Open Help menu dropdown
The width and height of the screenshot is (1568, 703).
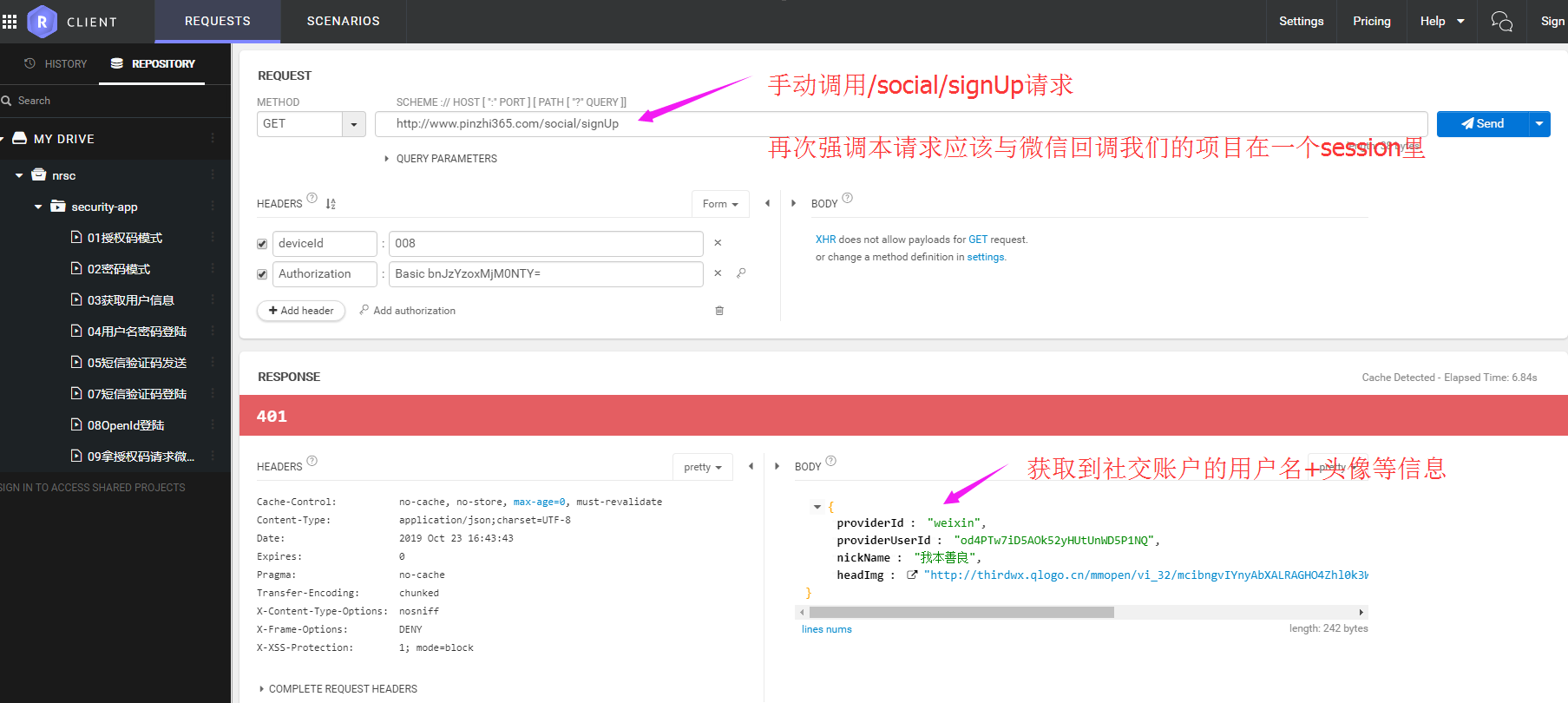tap(1442, 21)
